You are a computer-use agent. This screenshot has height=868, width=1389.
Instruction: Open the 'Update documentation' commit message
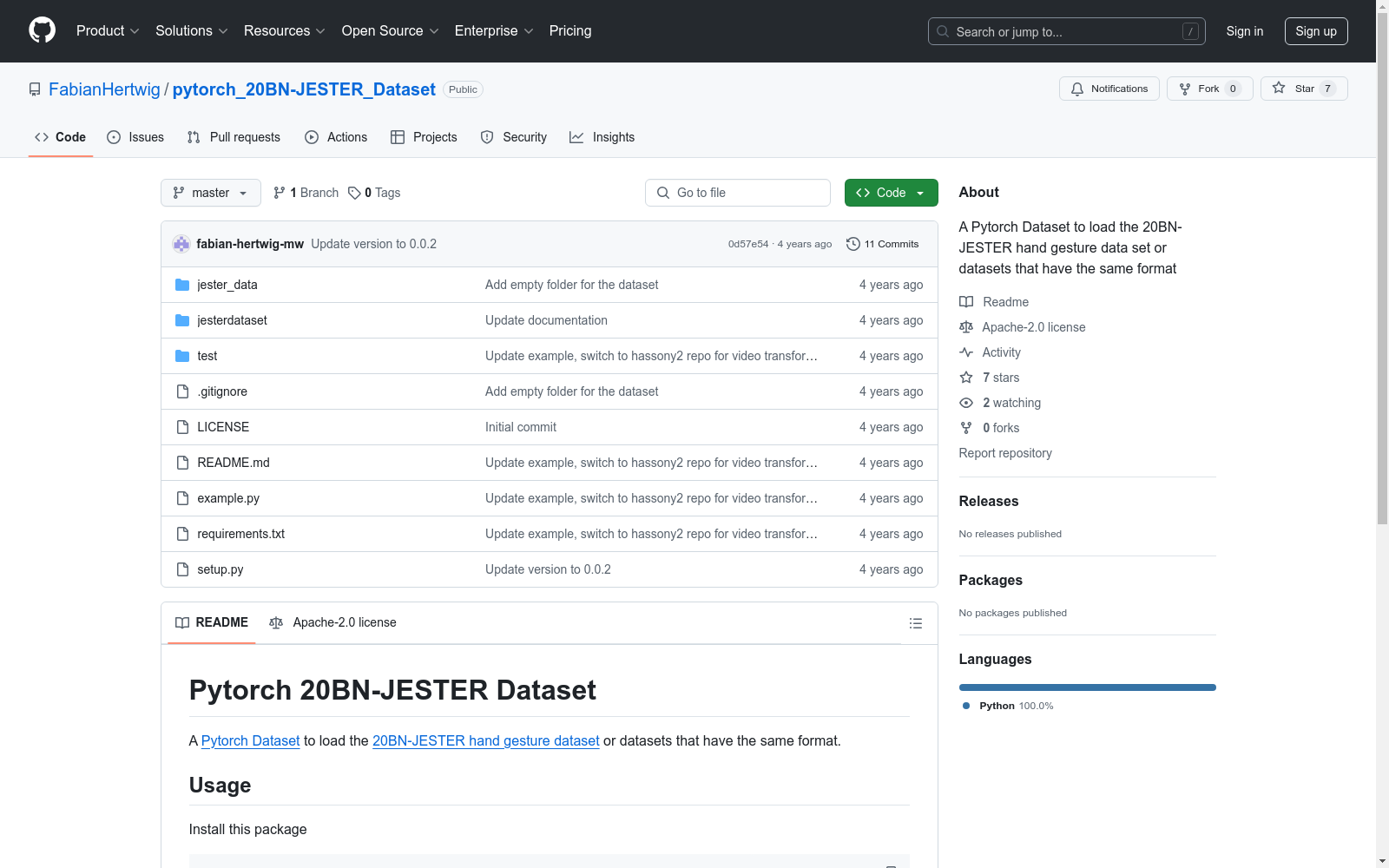(x=546, y=320)
